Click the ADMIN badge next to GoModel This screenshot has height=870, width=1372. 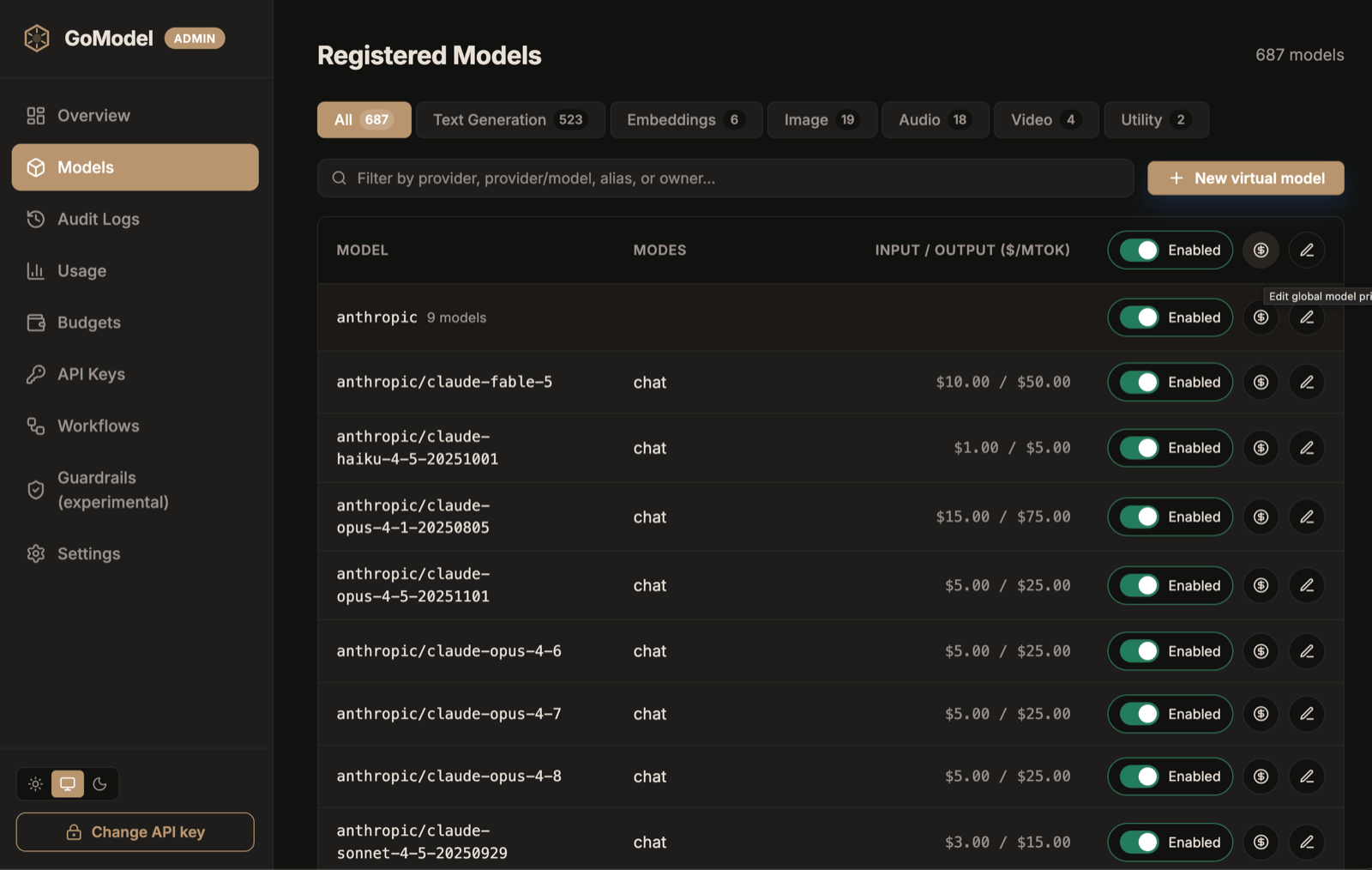click(195, 39)
